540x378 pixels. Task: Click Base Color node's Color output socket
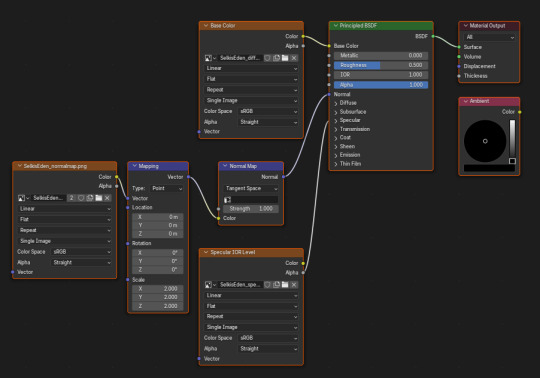coord(303,36)
